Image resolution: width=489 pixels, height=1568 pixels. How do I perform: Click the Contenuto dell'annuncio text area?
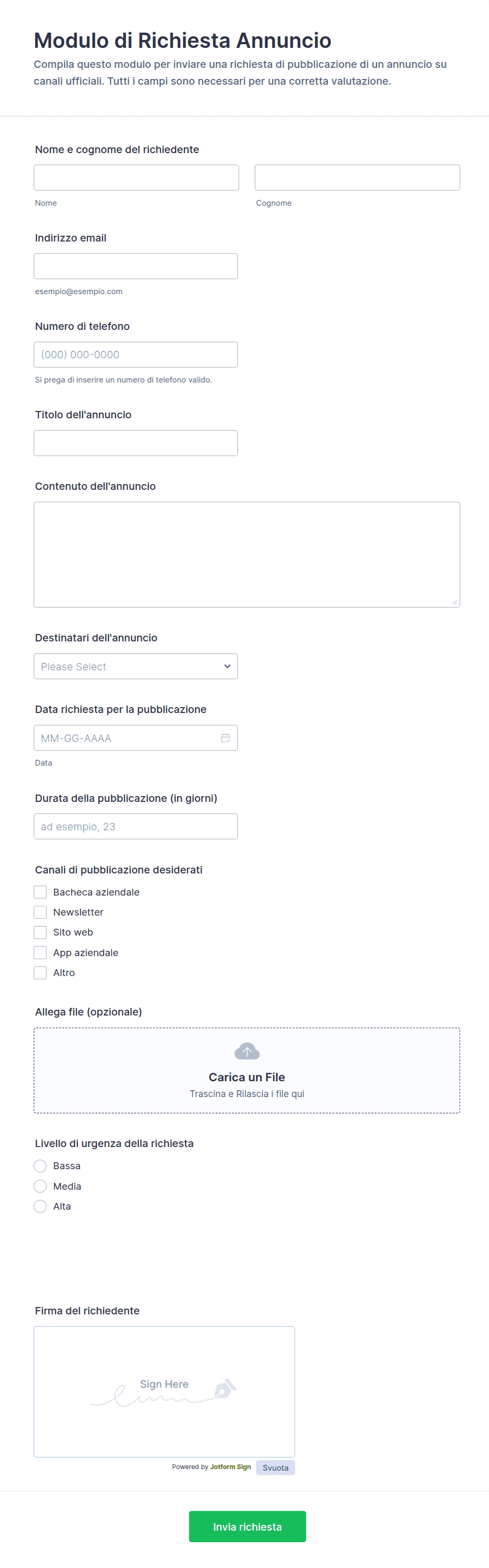coord(247,555)
